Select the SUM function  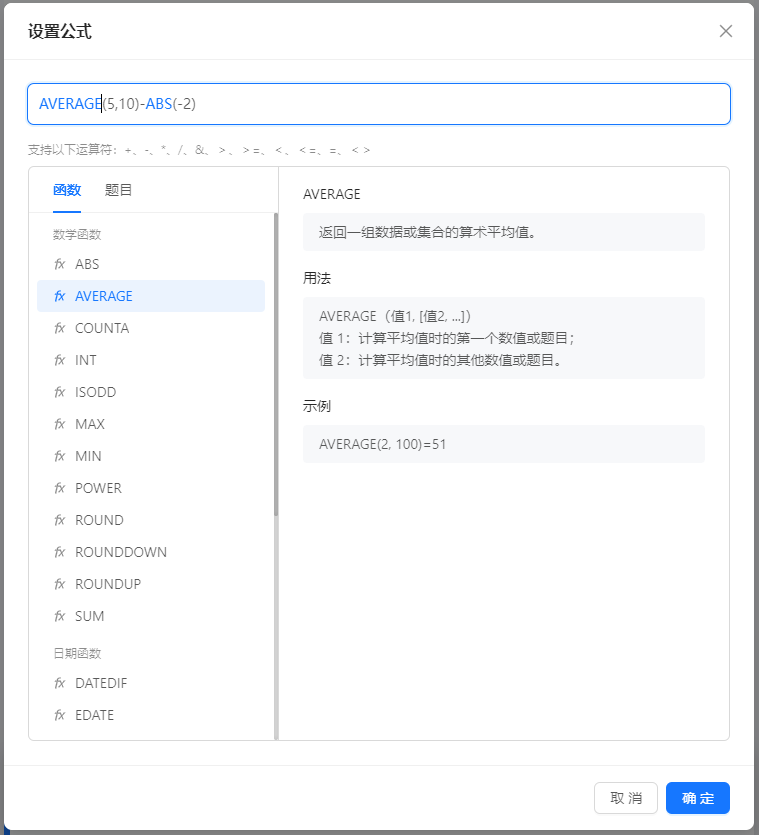[151, 616]
